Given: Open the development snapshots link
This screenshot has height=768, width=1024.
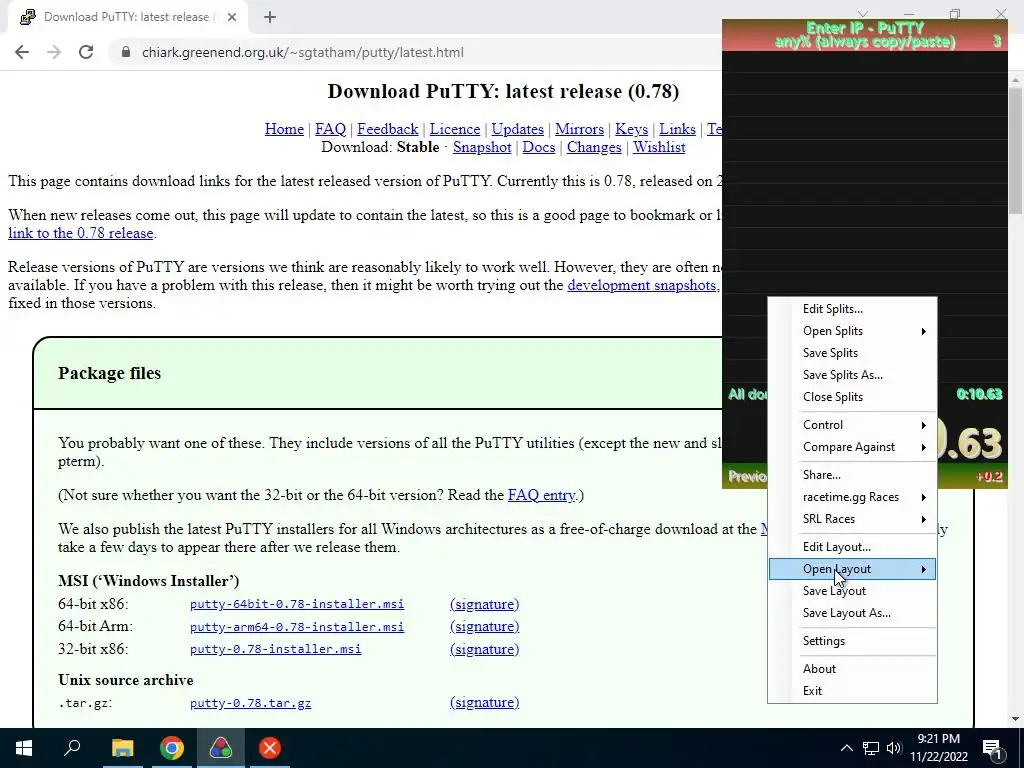Looking at the screenshot, I should [642, 285].
